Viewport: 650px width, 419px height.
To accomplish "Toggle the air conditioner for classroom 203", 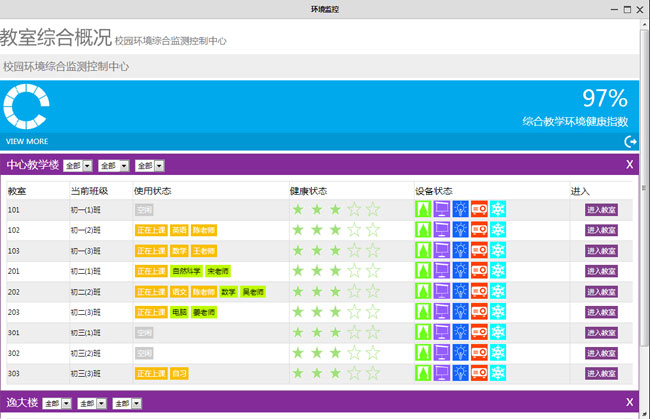I will pos(497,312).
